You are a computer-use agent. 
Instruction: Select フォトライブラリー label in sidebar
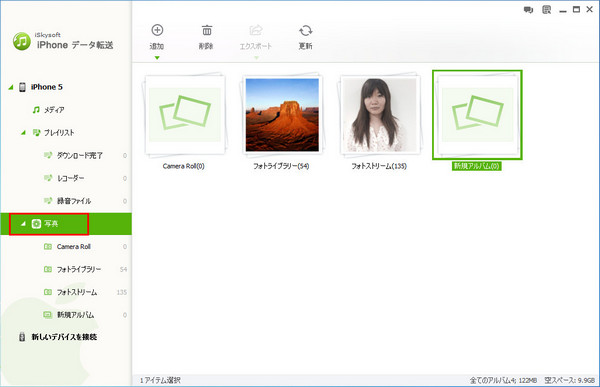click(79, 269)
